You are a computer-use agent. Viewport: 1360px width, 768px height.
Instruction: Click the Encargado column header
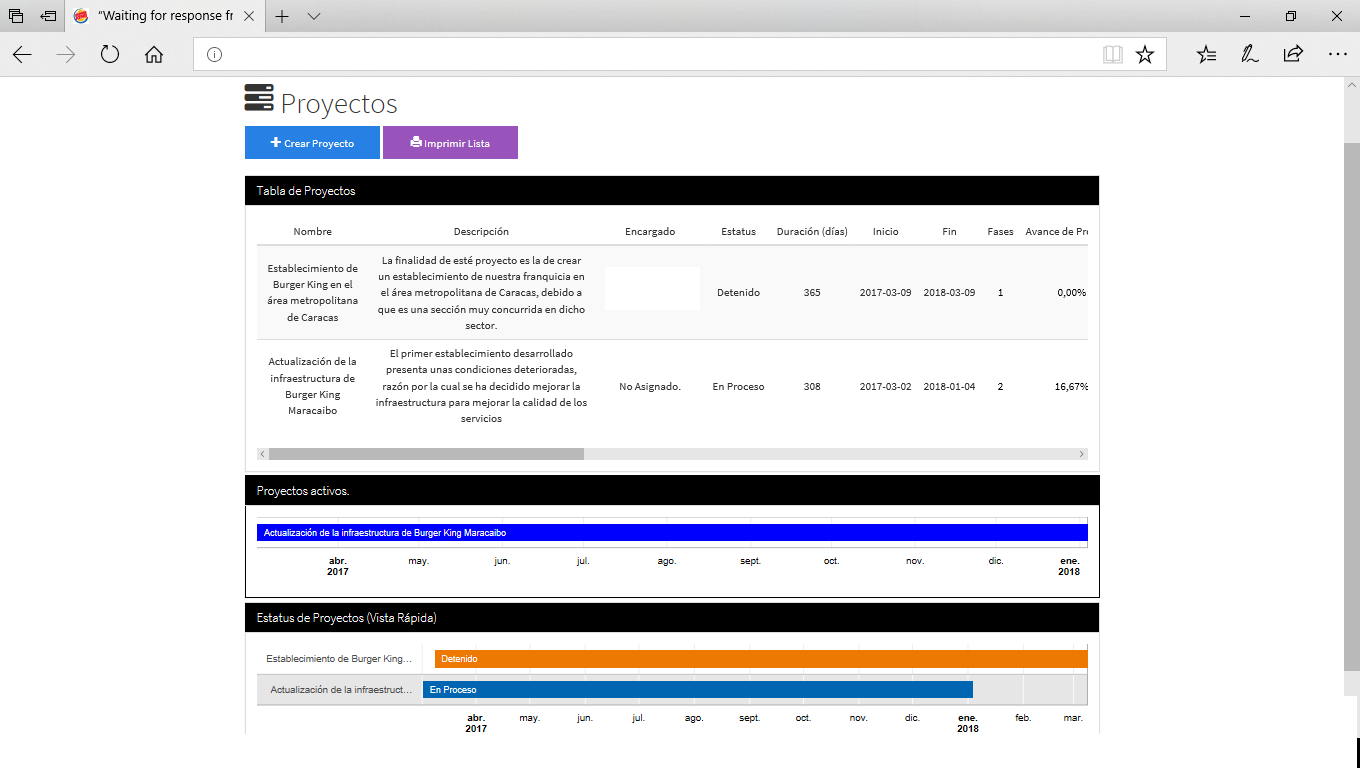coord(650,232)
